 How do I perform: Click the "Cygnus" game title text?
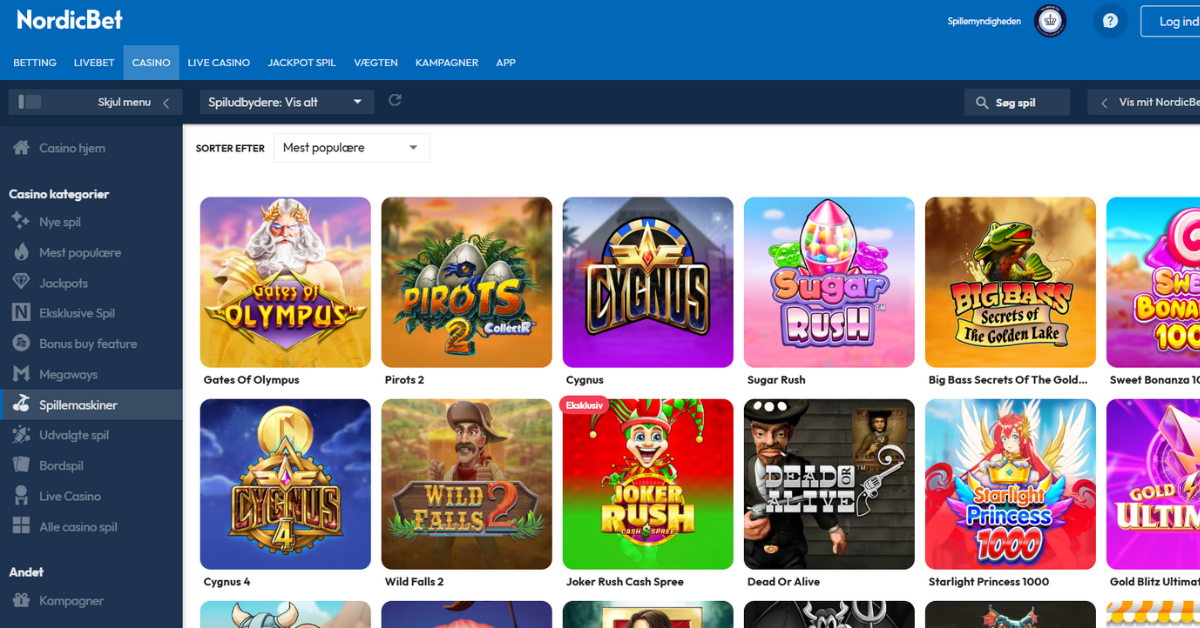585,380
